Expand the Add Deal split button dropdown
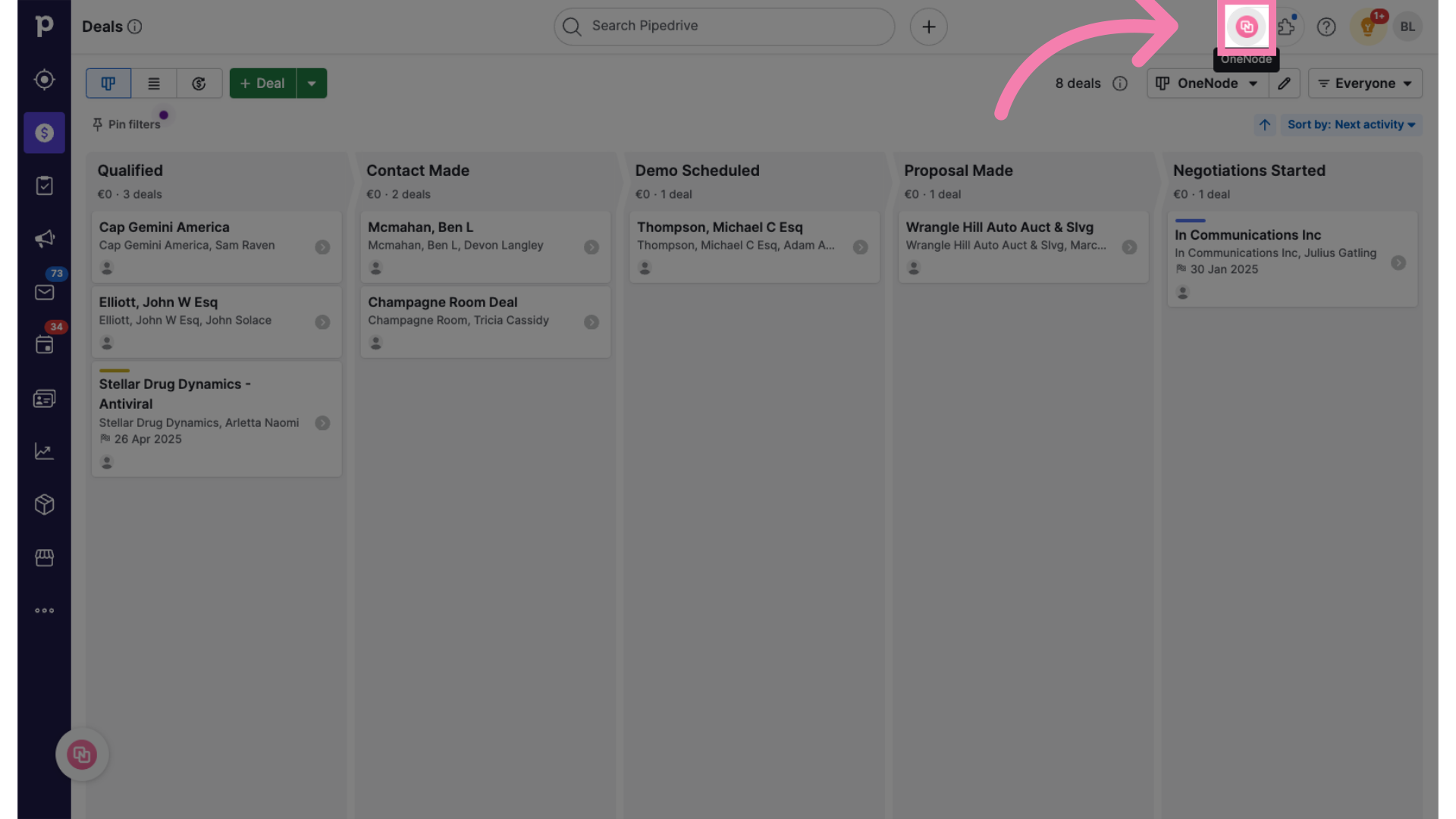This screenshot has width=1456, height=819. pyautogui.click(x=312, y=82)
